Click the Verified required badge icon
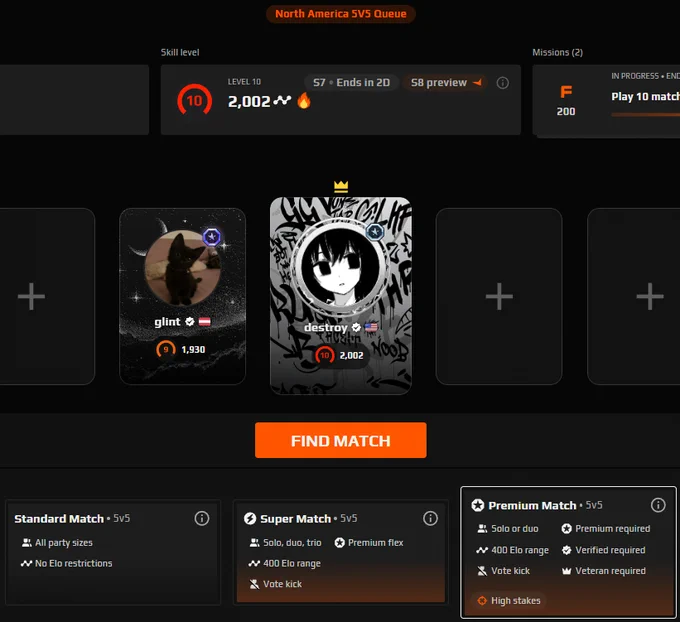The image size is (680, 622). click(x=566, y=550)
